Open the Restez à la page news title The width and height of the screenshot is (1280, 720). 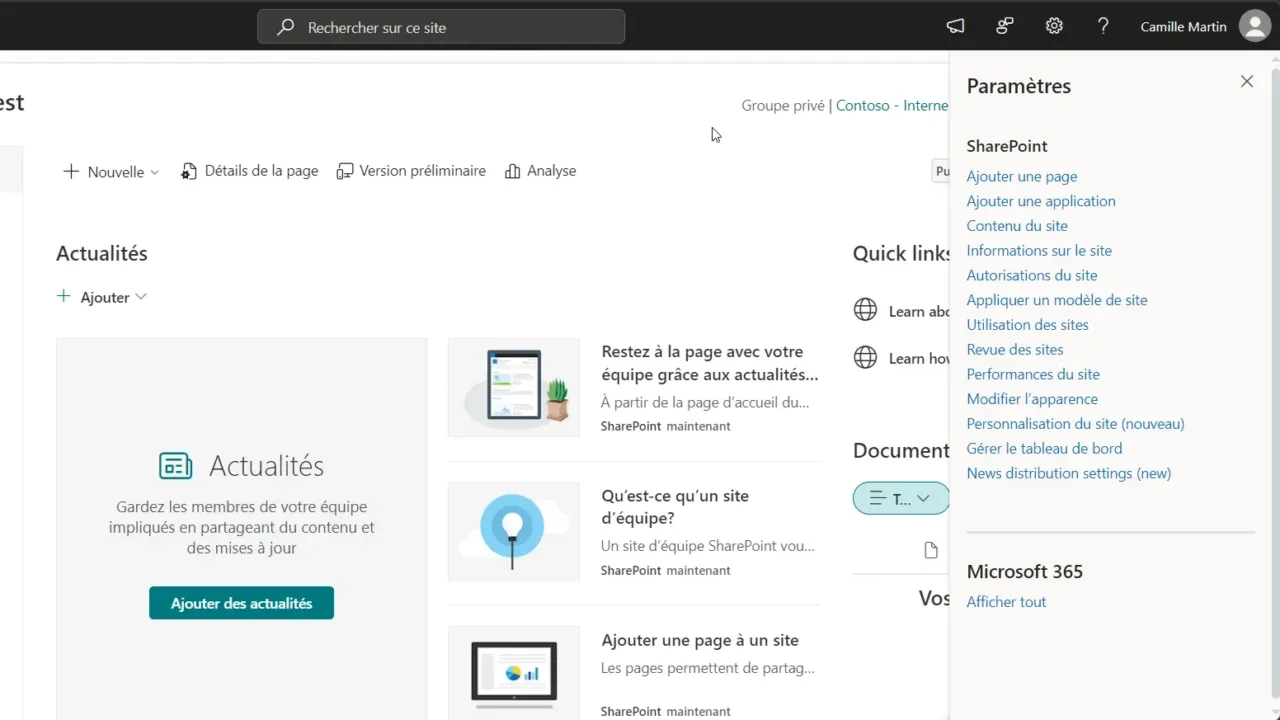pyautogui.click(x=710, y=363)
